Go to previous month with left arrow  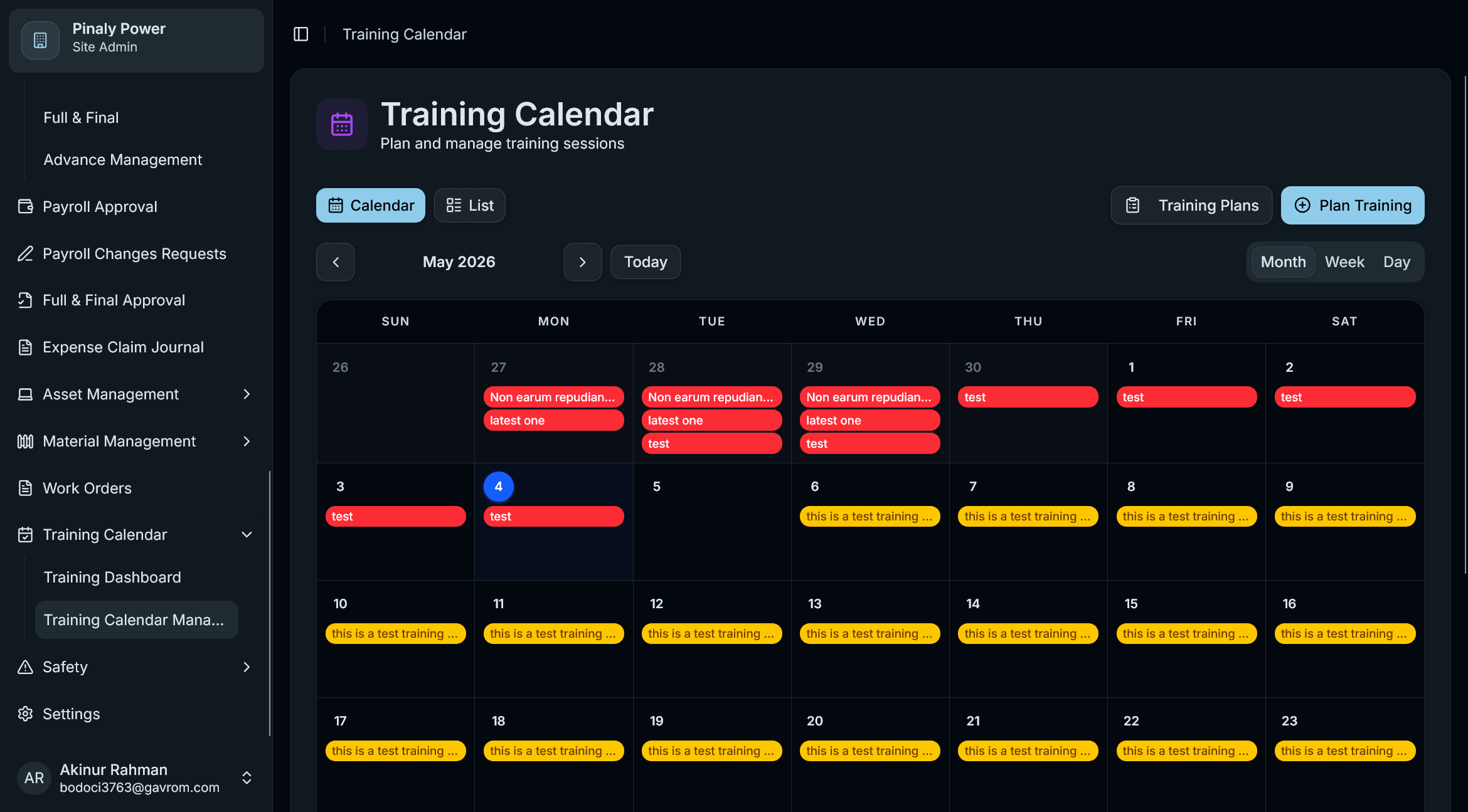(336, 262)
